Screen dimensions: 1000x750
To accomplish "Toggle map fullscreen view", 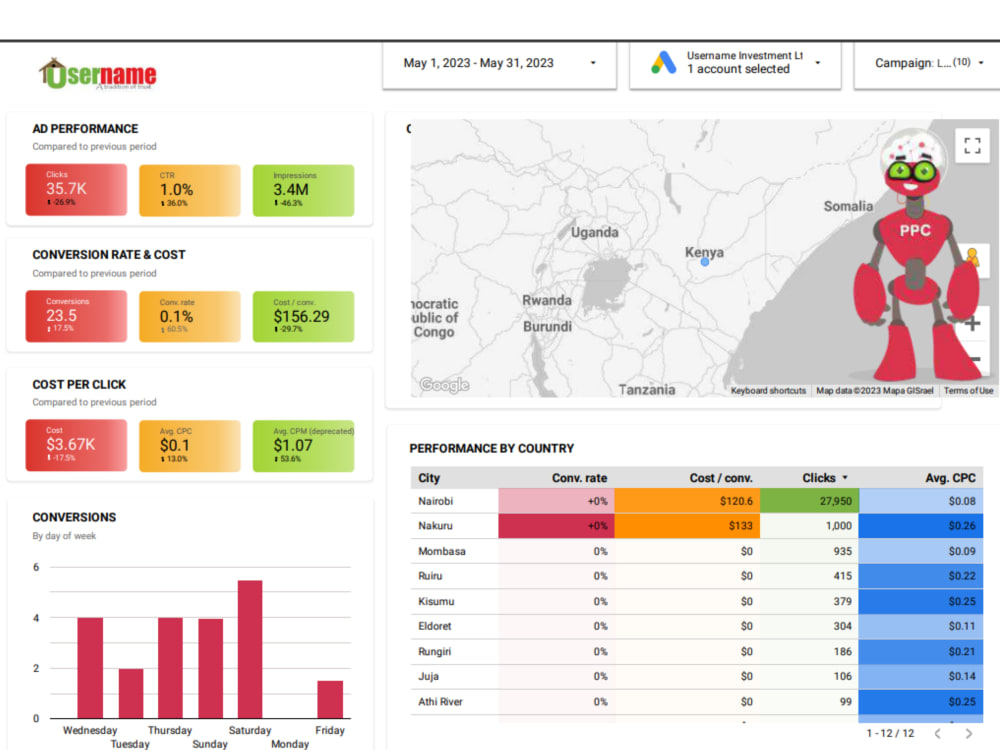I will [x=972, y=145].
